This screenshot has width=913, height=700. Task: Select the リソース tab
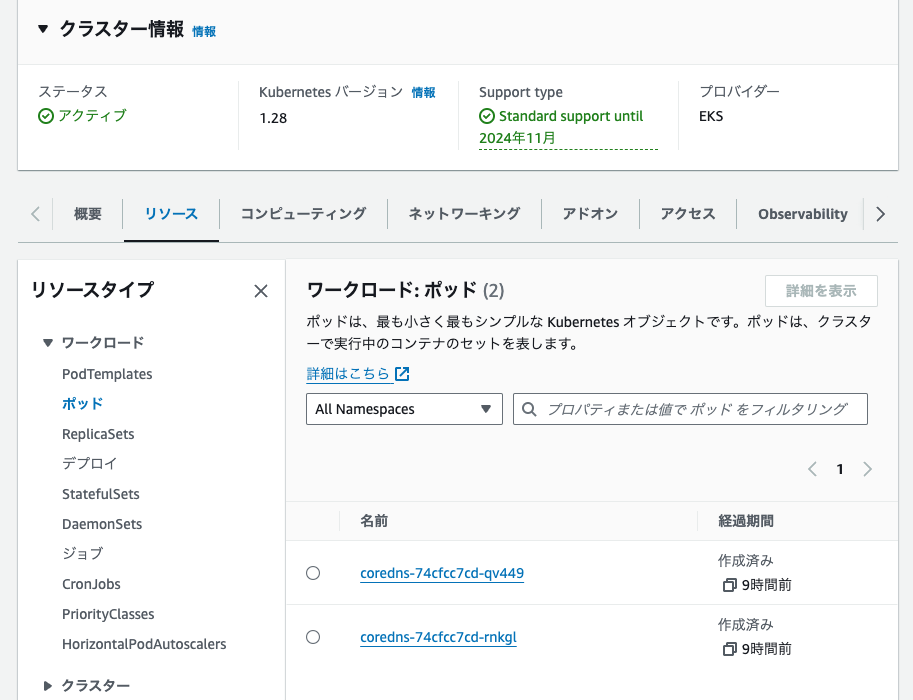pos(171,214)
